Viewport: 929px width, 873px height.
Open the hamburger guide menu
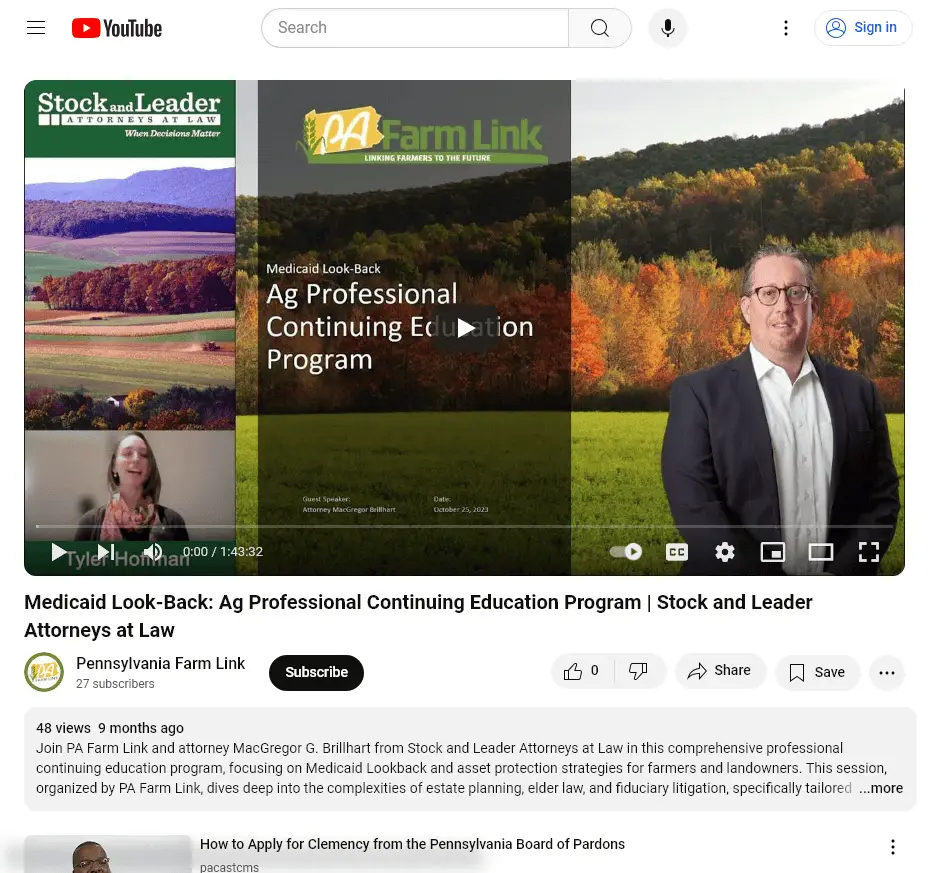[x=36, y=28]
